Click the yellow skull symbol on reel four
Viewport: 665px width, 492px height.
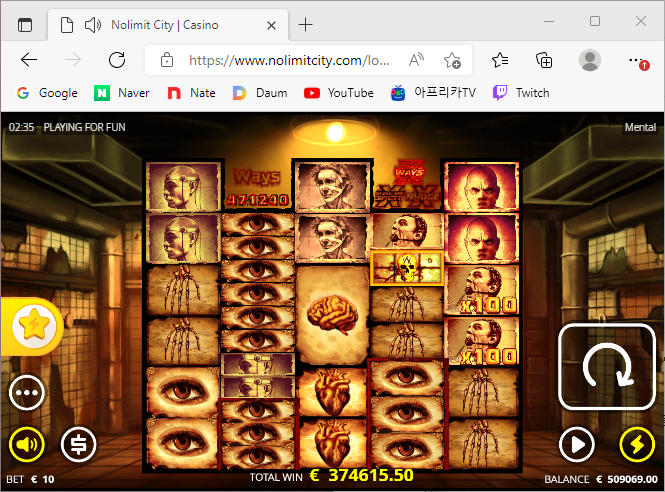click(x=407, y=268)
